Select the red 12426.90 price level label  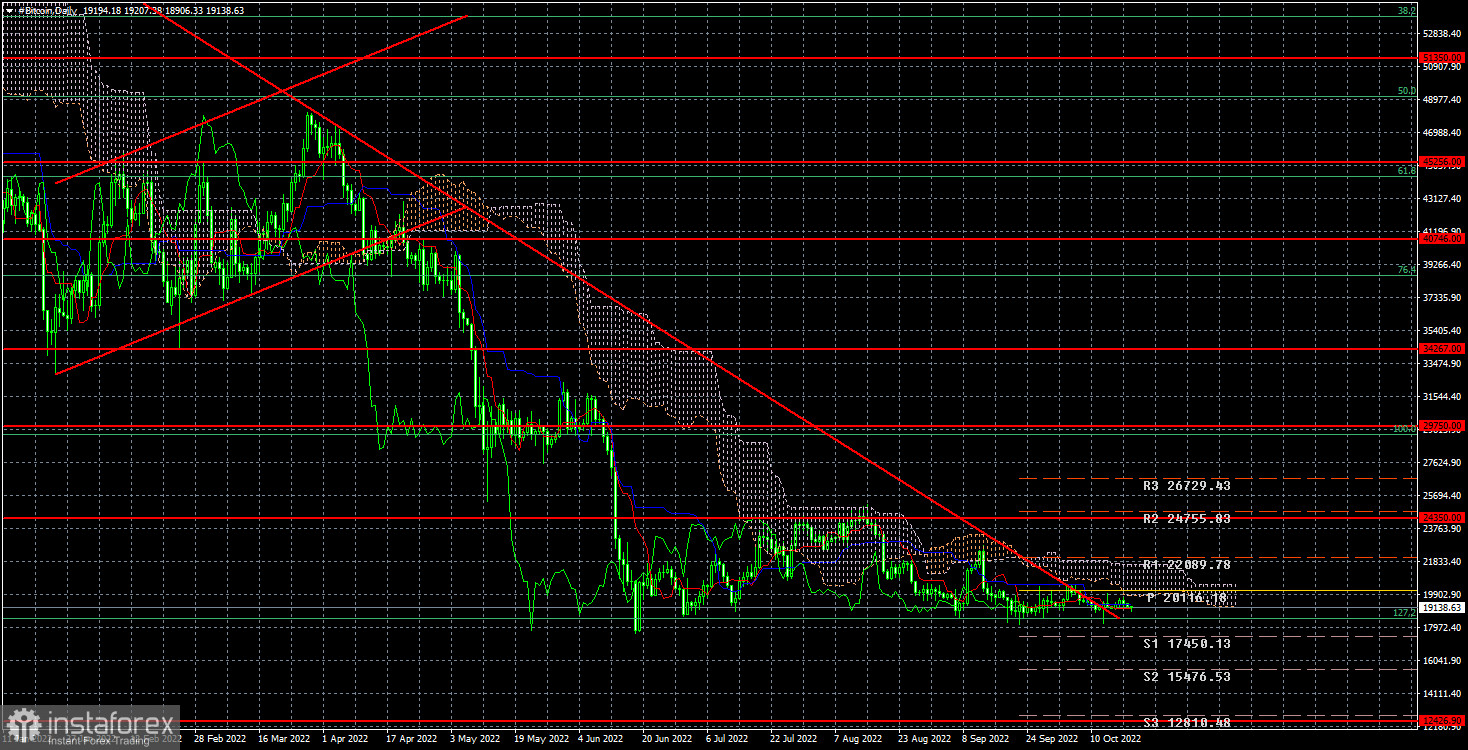1442,719
